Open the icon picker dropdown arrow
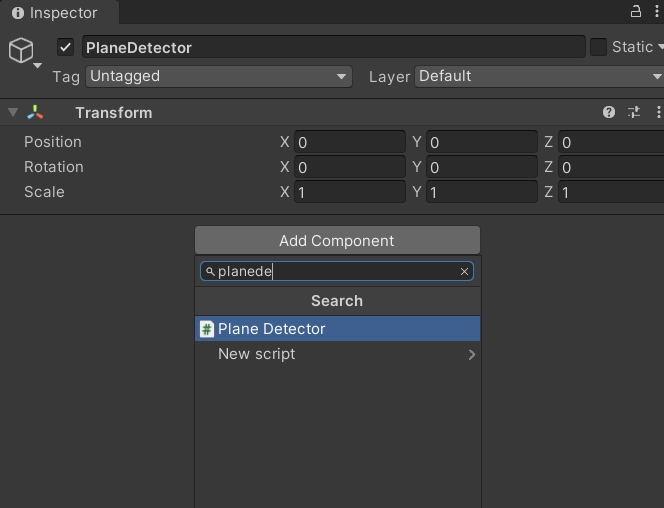This screenshot has width=664, height=508. click(x=38, y=66)
